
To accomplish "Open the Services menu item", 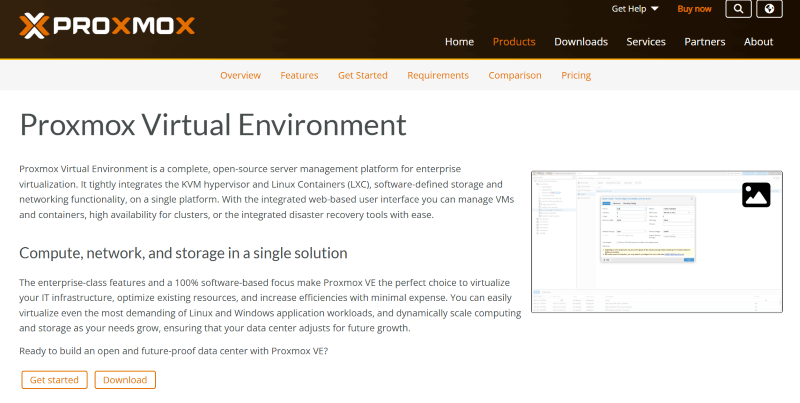I will pos(645,42).
